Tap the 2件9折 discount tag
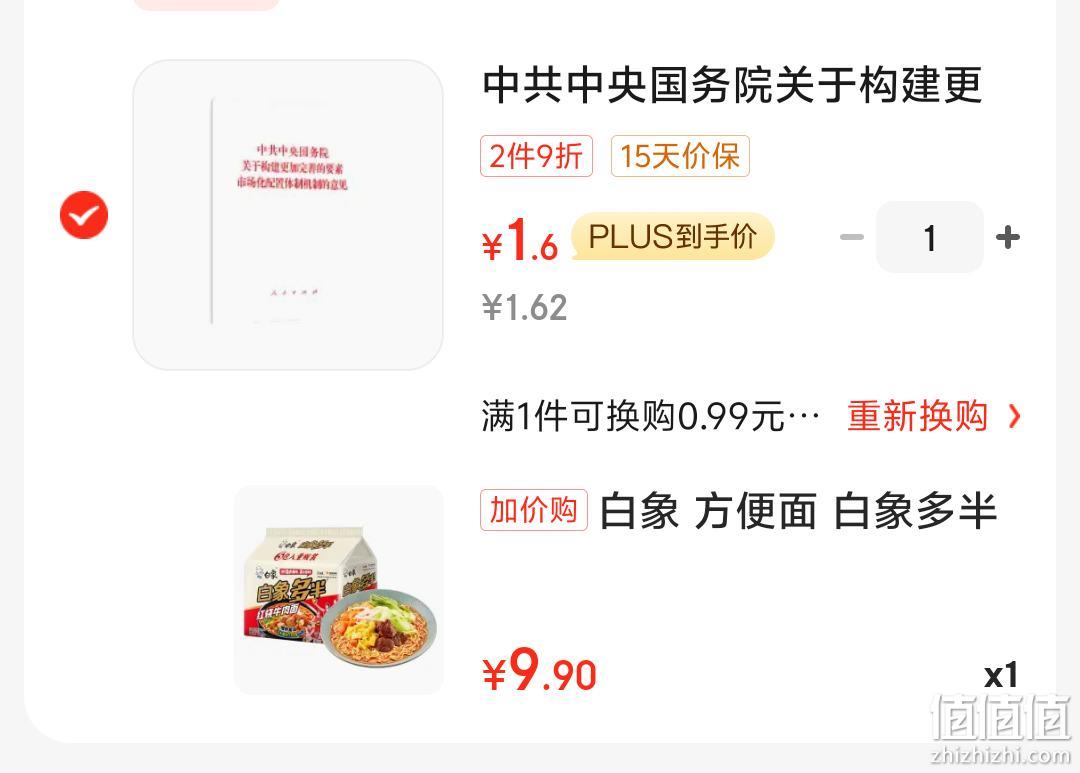This screenshot has height=773, width=1080. [537, 156]
